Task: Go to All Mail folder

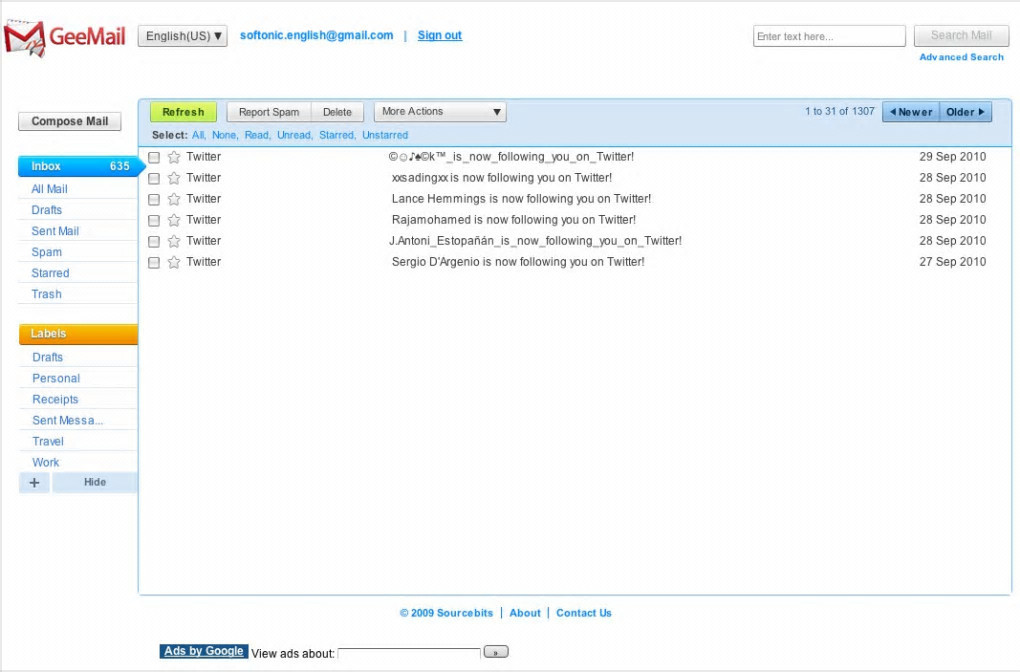Action: coord(49,189)
